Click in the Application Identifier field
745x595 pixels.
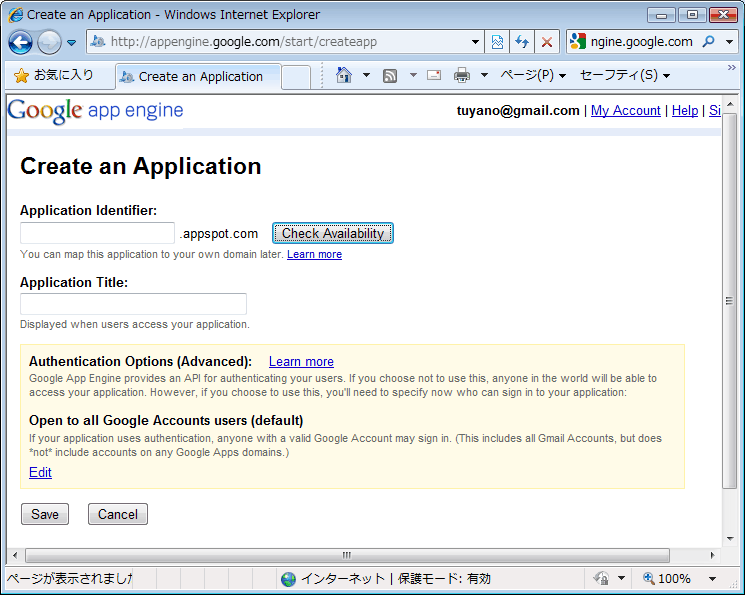pos(97,233)
